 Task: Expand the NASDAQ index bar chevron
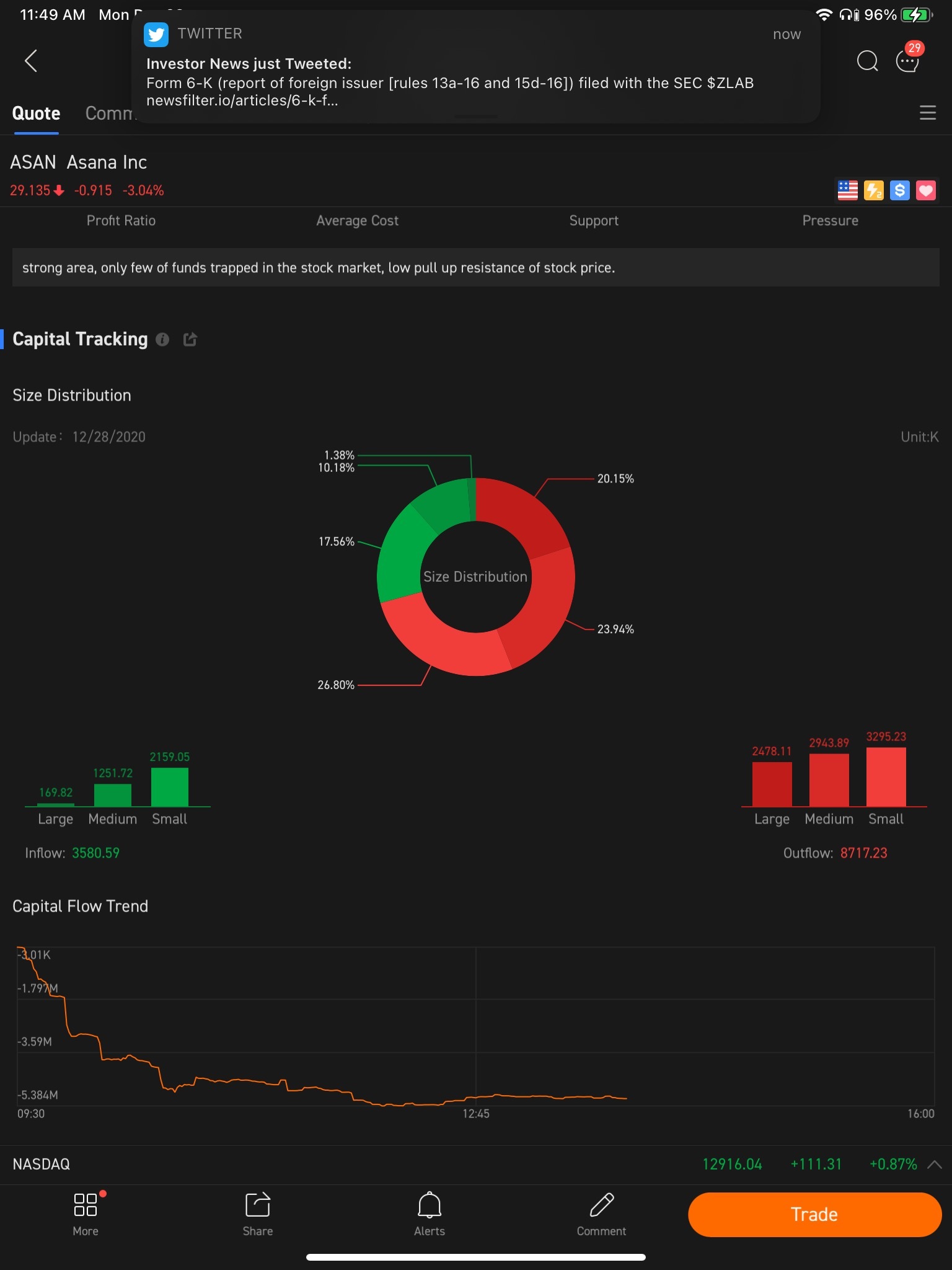tap(935, 1164)
